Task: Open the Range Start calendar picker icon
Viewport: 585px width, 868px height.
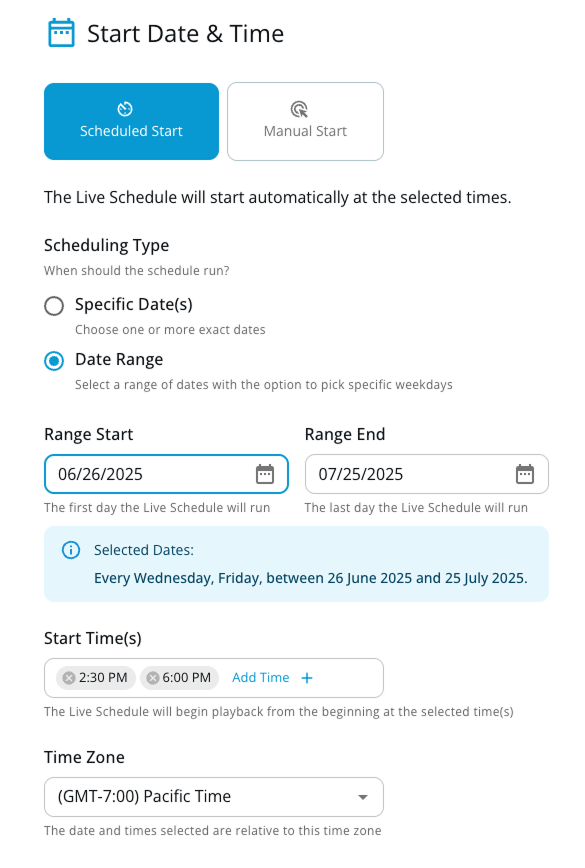Action: (265, 474)
